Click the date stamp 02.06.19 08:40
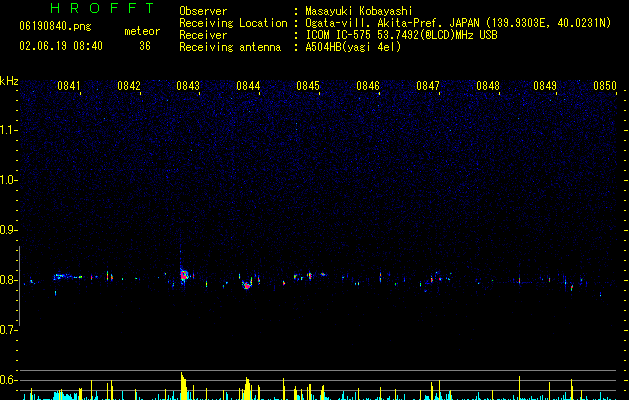 61,46
